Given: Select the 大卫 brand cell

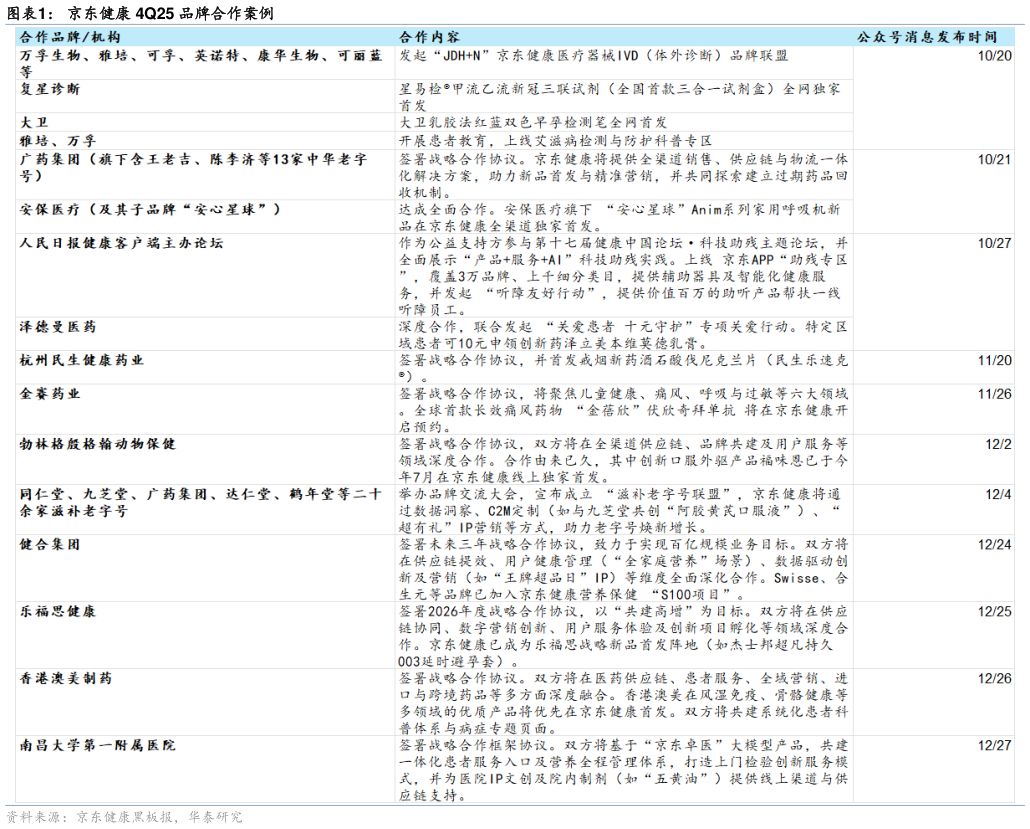Looking at the screenshot, I should pos(35,122).
